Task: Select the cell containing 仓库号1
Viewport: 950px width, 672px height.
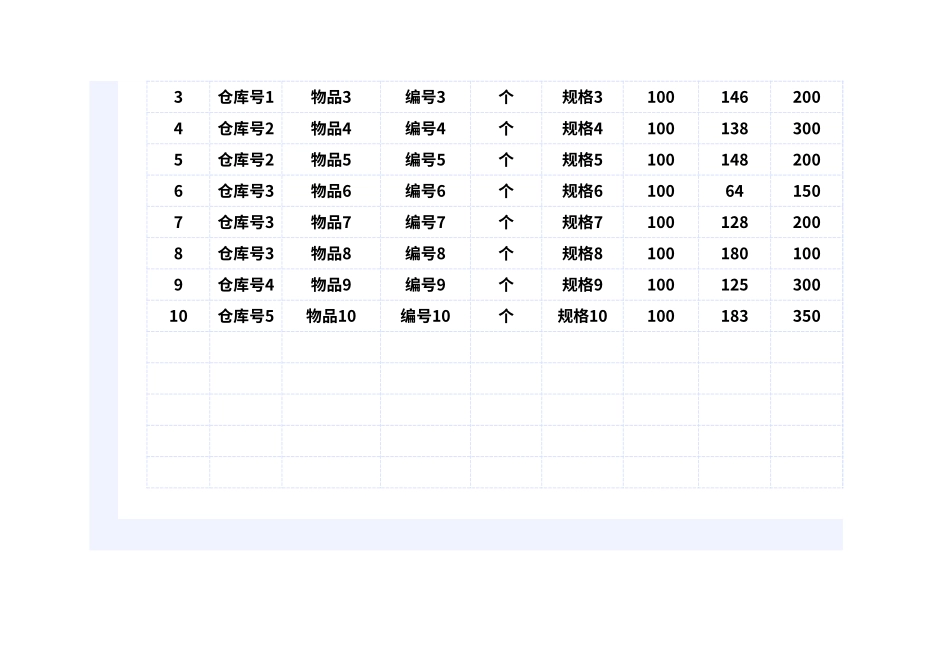Action: 245,97
